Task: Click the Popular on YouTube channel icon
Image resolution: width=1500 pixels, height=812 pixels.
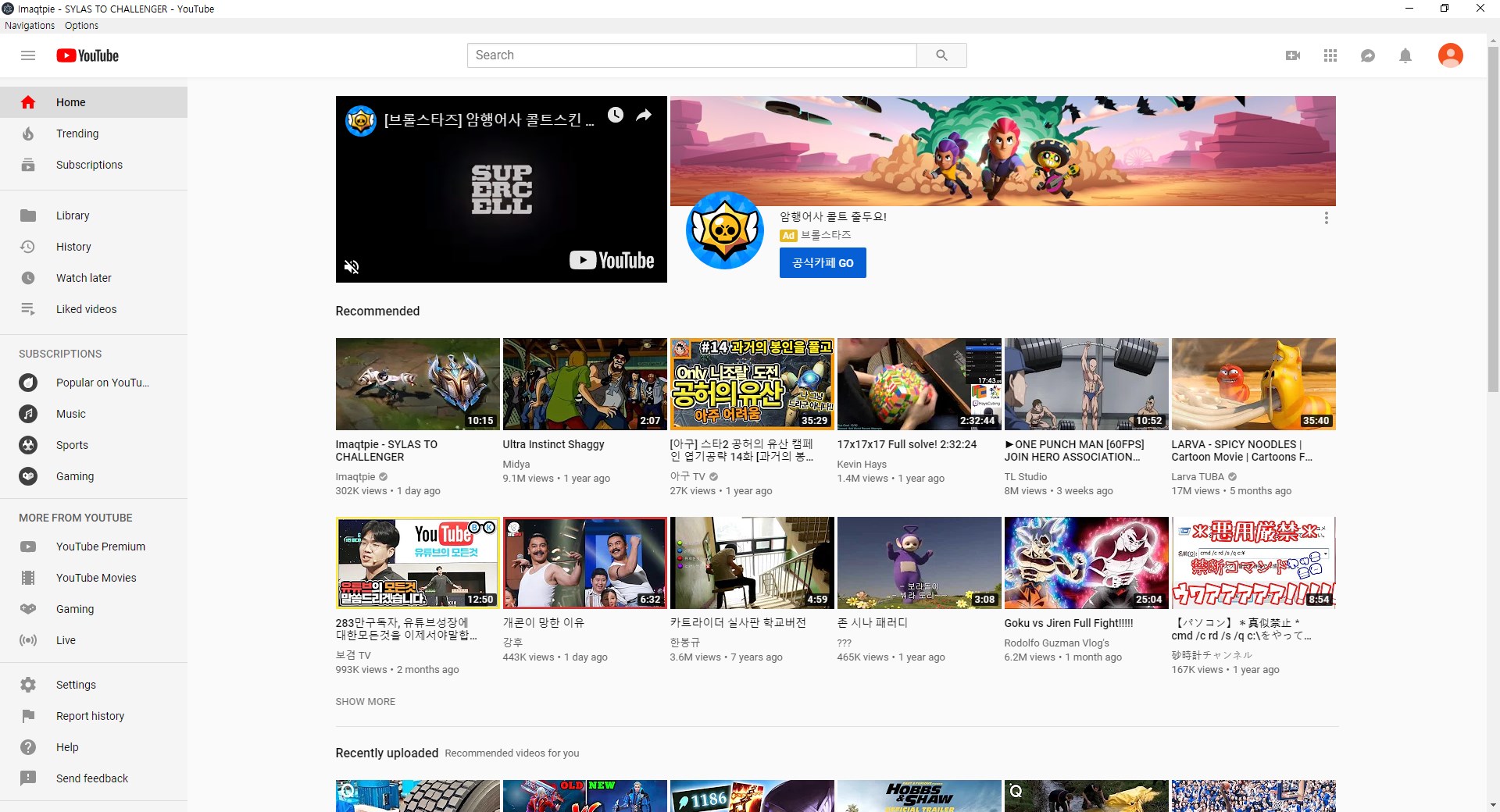Action: coord(28,383)
